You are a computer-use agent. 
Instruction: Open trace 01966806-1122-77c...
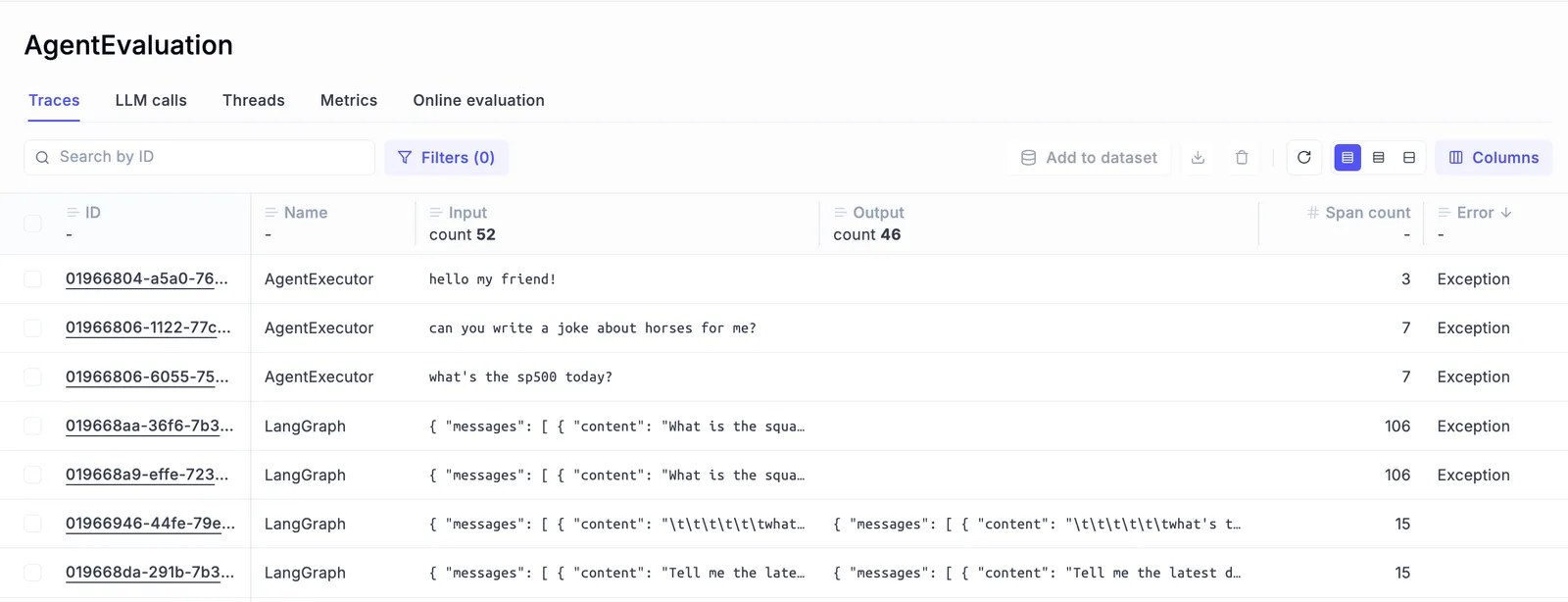pyautogui.click(x=148, y=328)
